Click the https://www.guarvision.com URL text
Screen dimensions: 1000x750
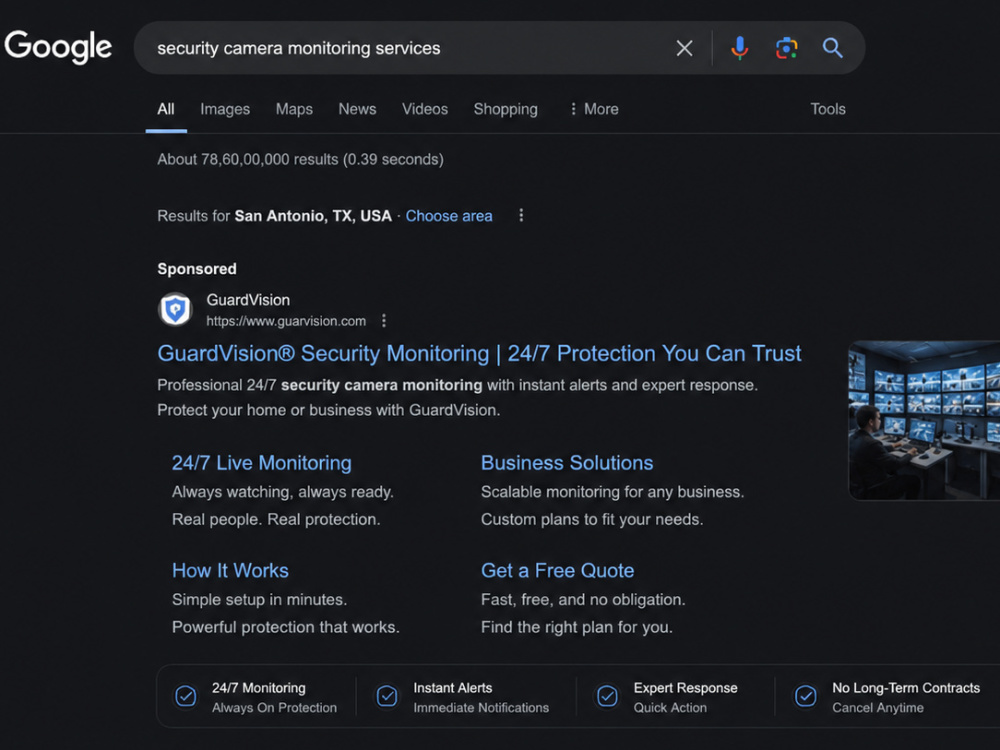click(x=286, y=321)
